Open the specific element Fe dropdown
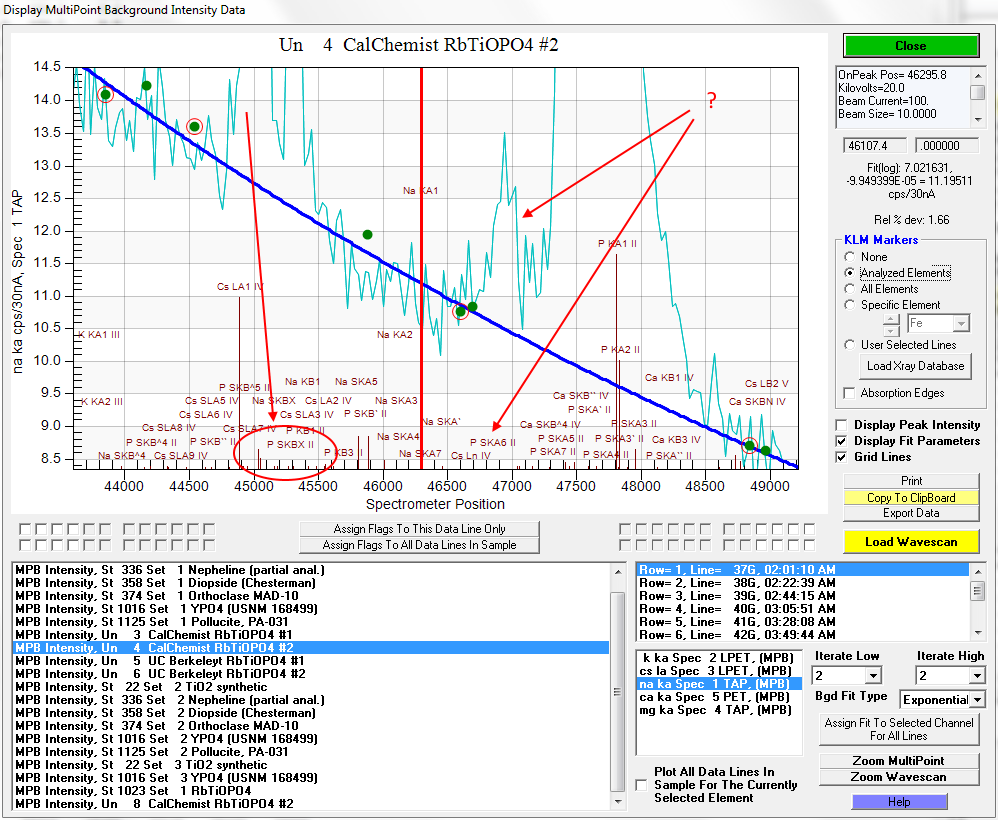The image size is (998, 820). tap(961, 324)
